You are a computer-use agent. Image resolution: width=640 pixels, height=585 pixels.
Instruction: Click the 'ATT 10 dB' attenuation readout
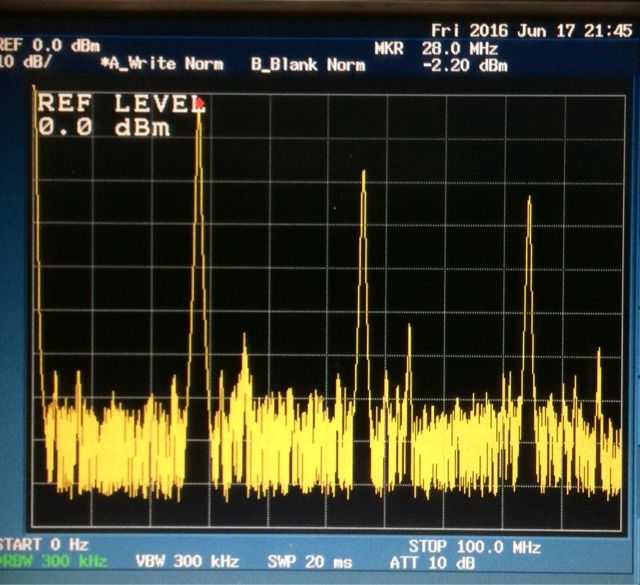click(x=432, y=563)
